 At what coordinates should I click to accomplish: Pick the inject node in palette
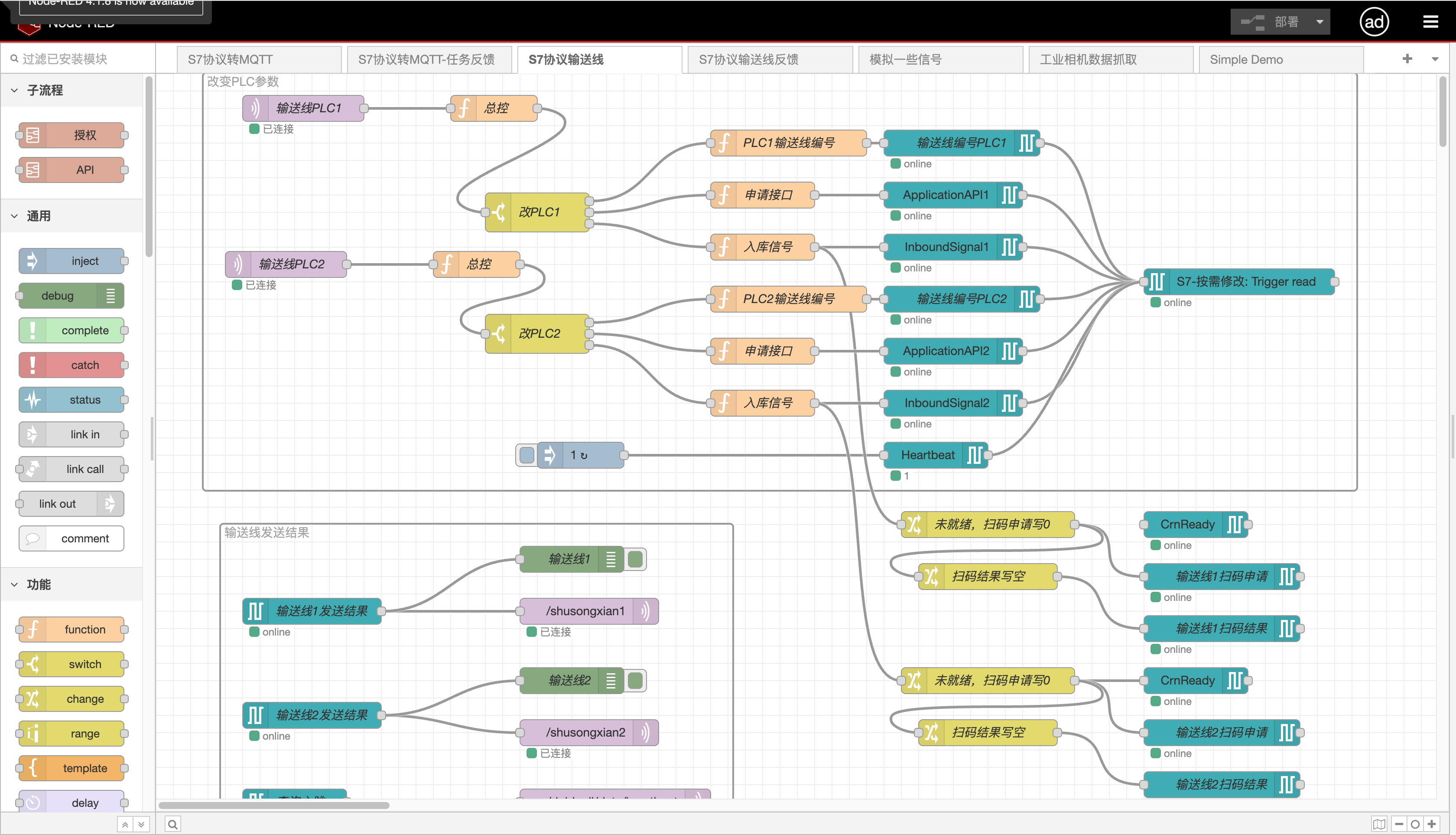(x=71, y=261)
